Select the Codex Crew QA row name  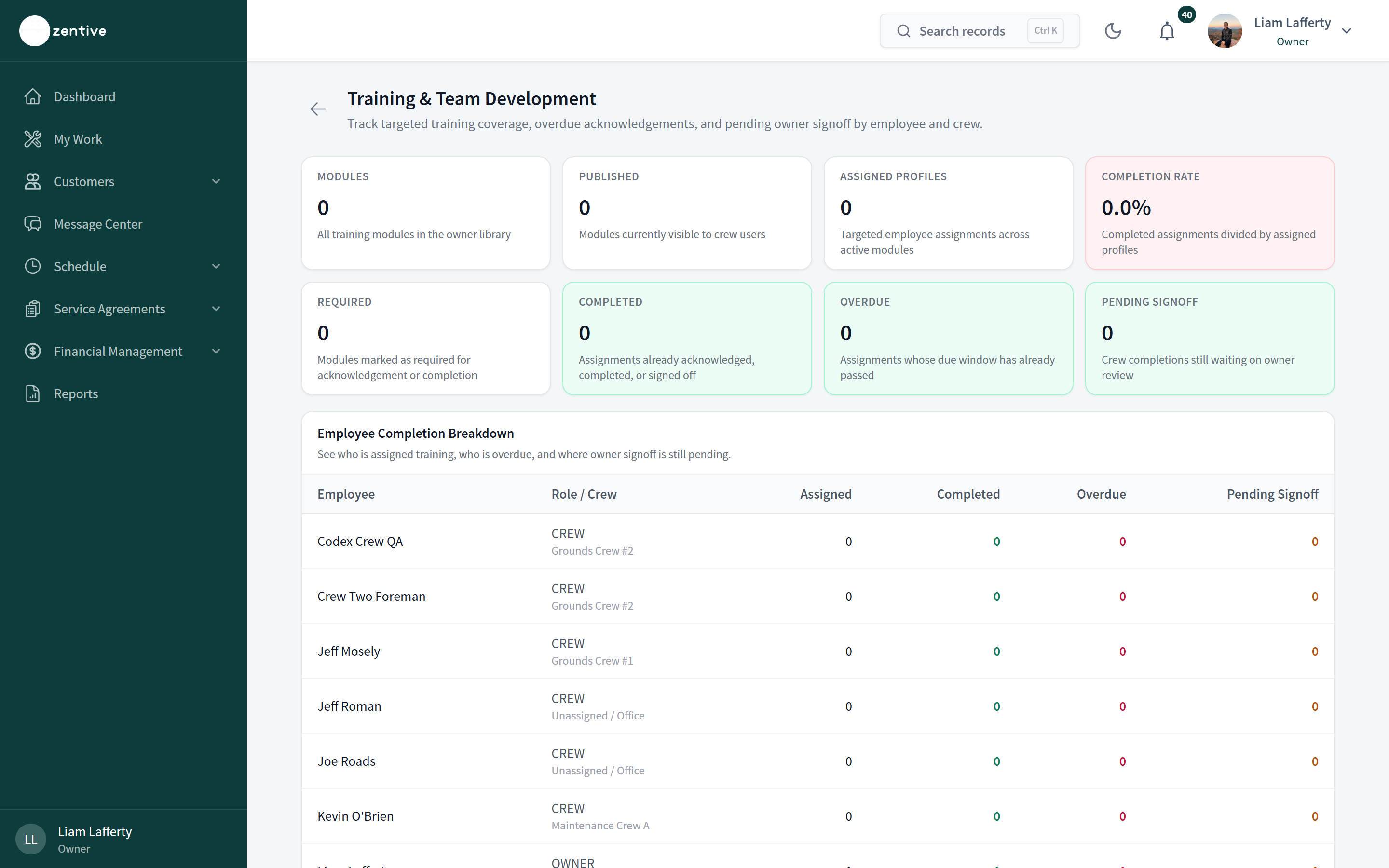[360, 542]
